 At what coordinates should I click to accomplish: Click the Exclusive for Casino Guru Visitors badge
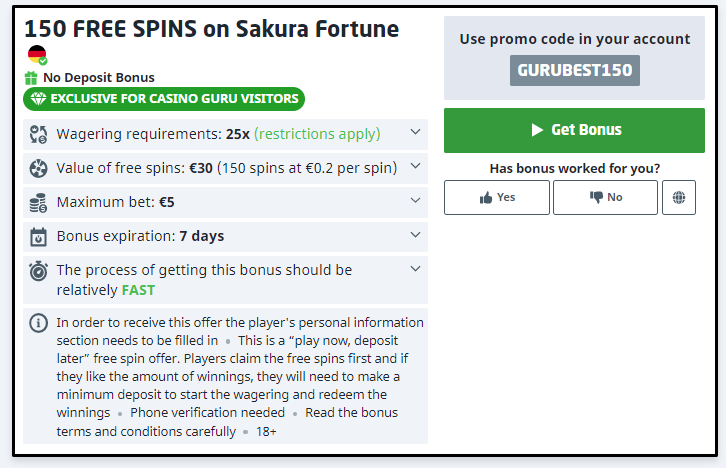(x=164, y=99)
